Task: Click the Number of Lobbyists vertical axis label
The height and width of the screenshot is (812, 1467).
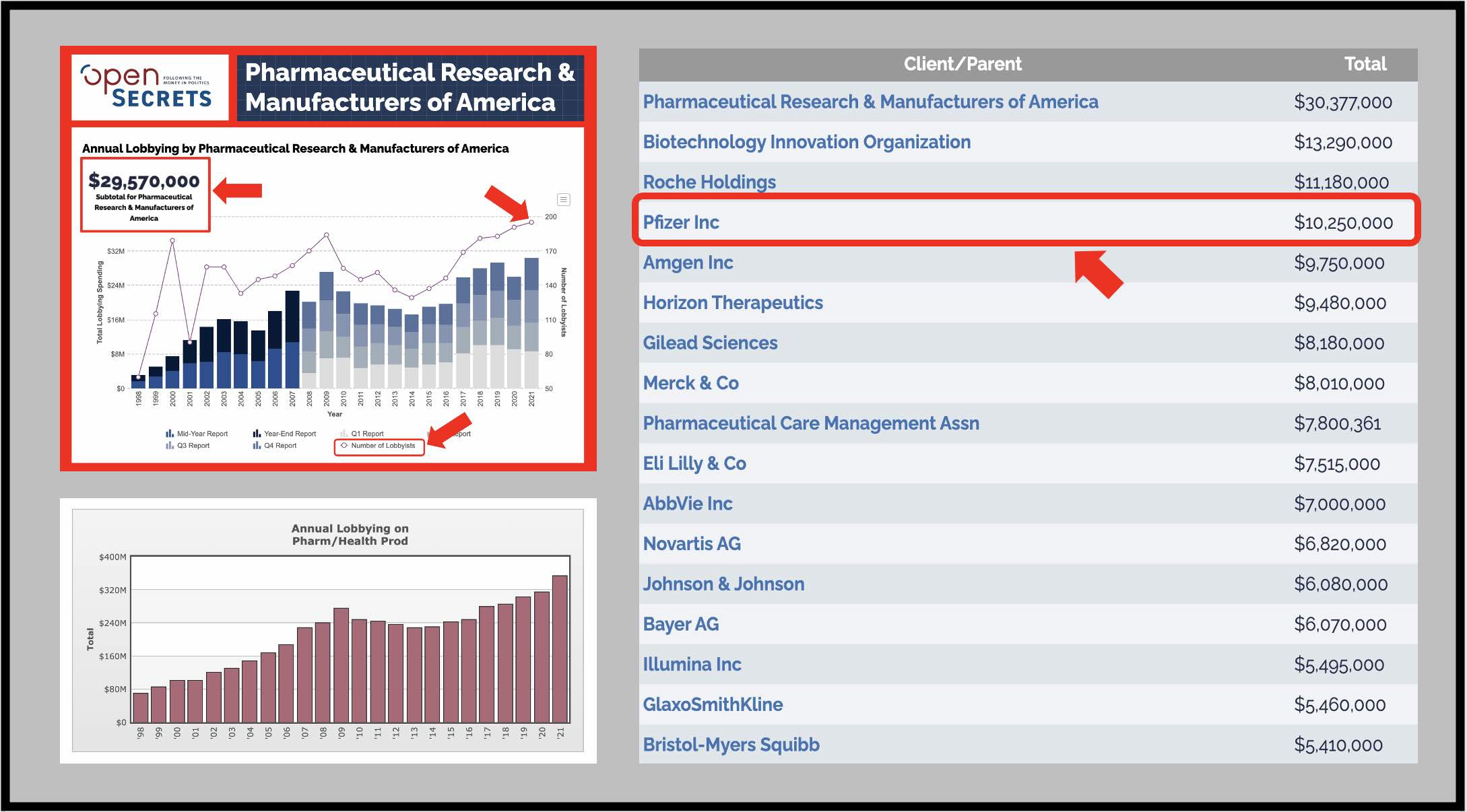Action: click(564, 302)
